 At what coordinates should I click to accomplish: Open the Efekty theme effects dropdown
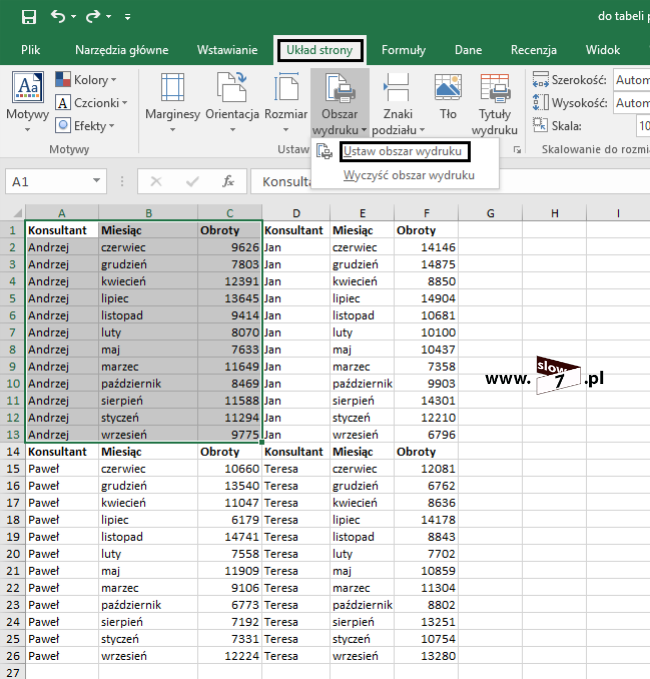[x=85, y=126]
